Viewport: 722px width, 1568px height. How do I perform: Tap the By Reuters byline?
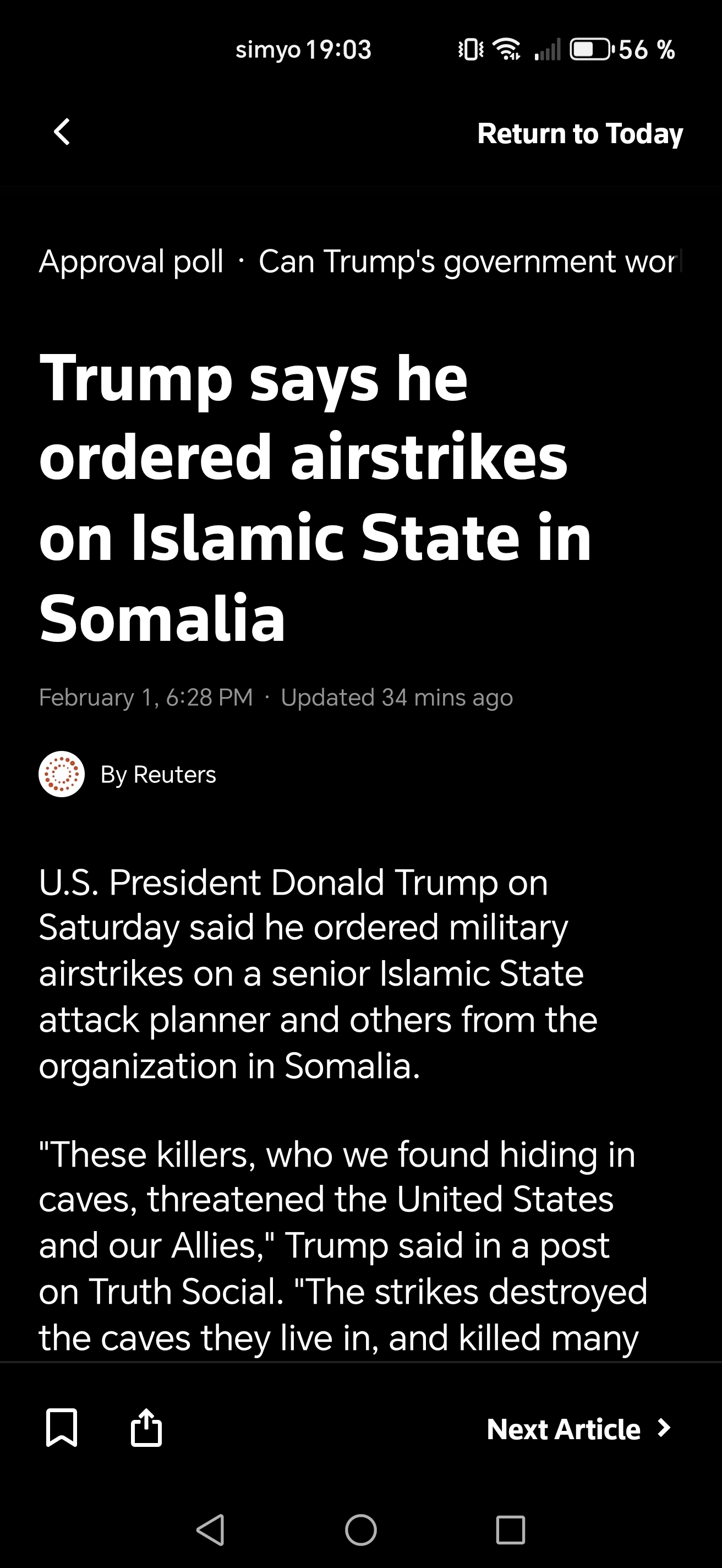[x=158, y=774]
